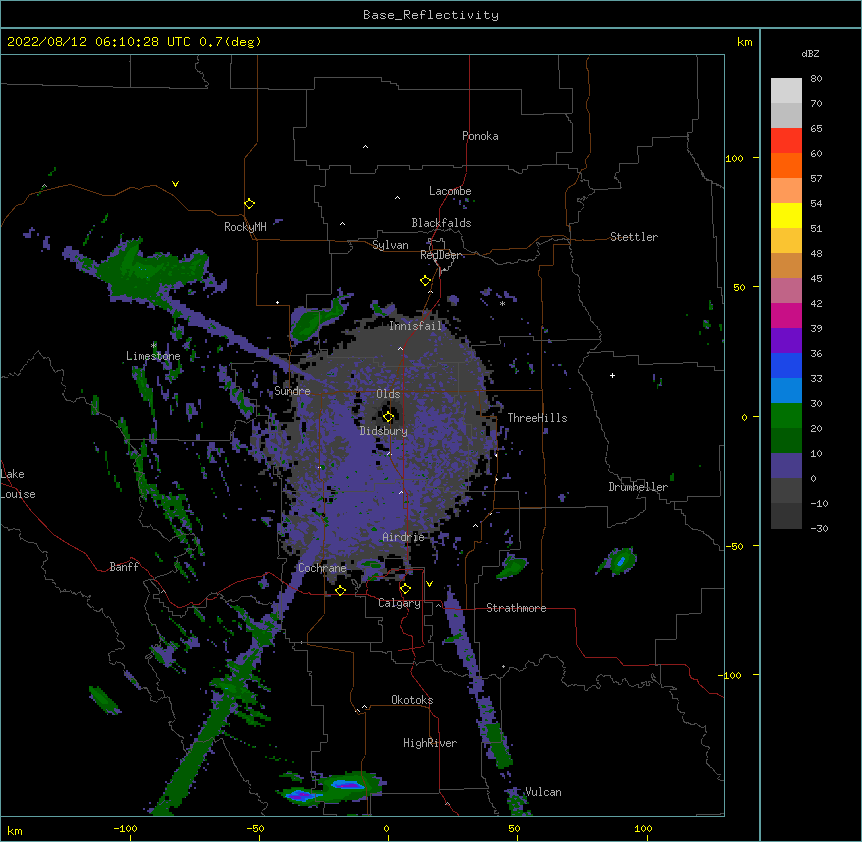Click the dBZ legend heading
This screenshot has height=842, width=862.
click(x=810, y=53)
